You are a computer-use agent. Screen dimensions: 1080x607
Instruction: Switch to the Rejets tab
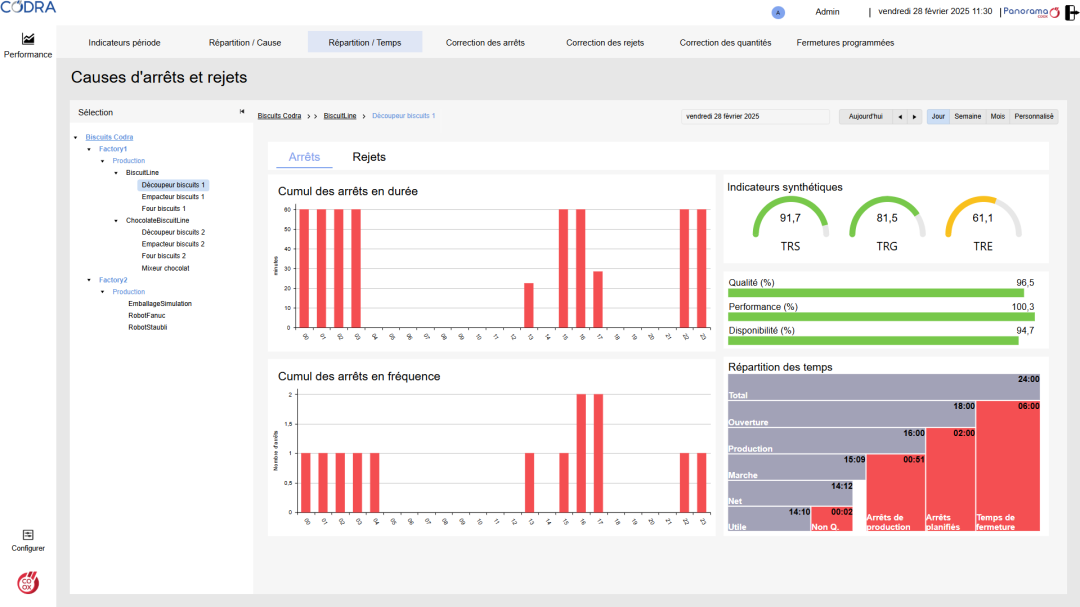(369, 157)
